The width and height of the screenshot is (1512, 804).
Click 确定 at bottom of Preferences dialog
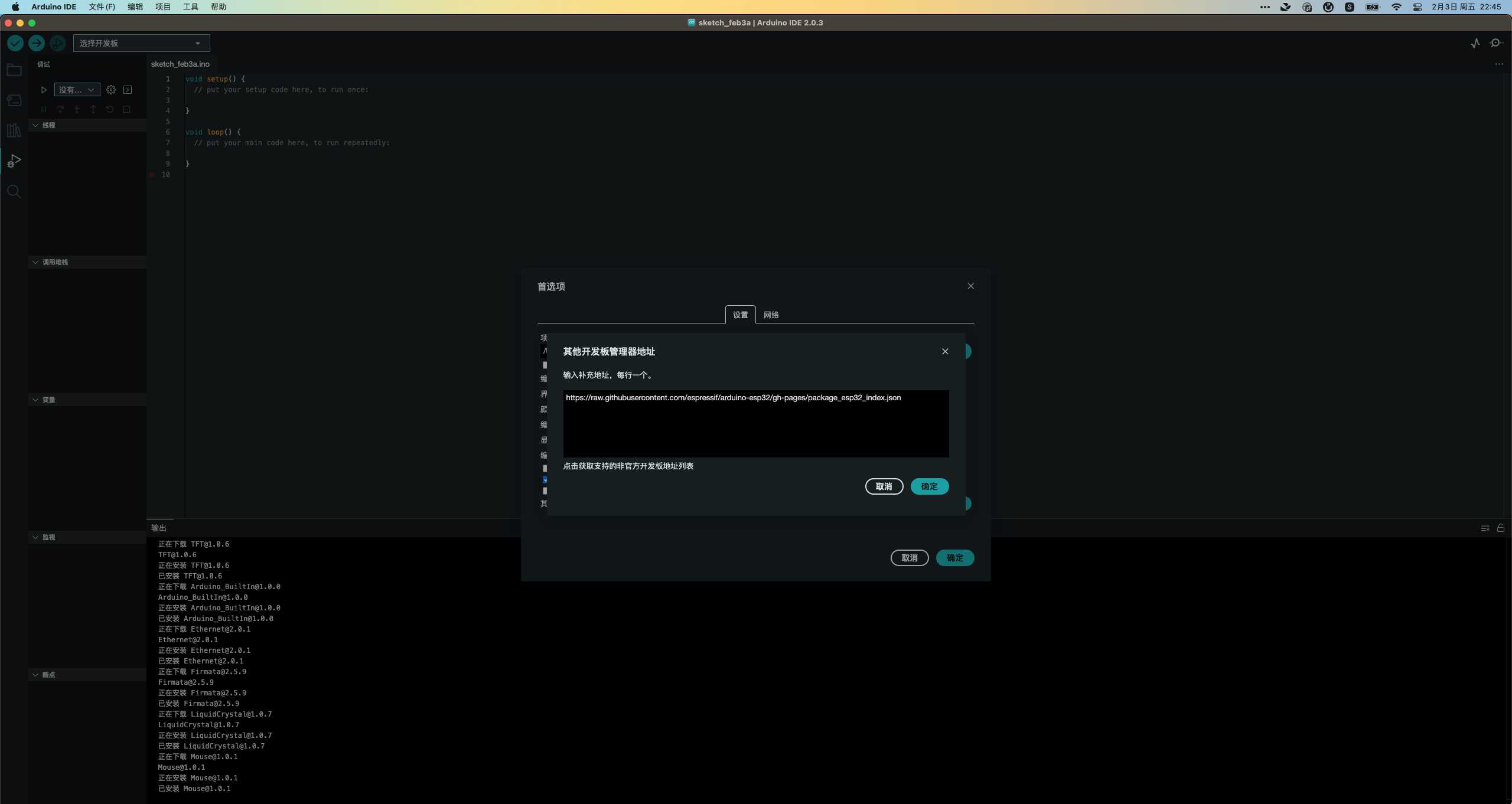[x=955, y=558]
